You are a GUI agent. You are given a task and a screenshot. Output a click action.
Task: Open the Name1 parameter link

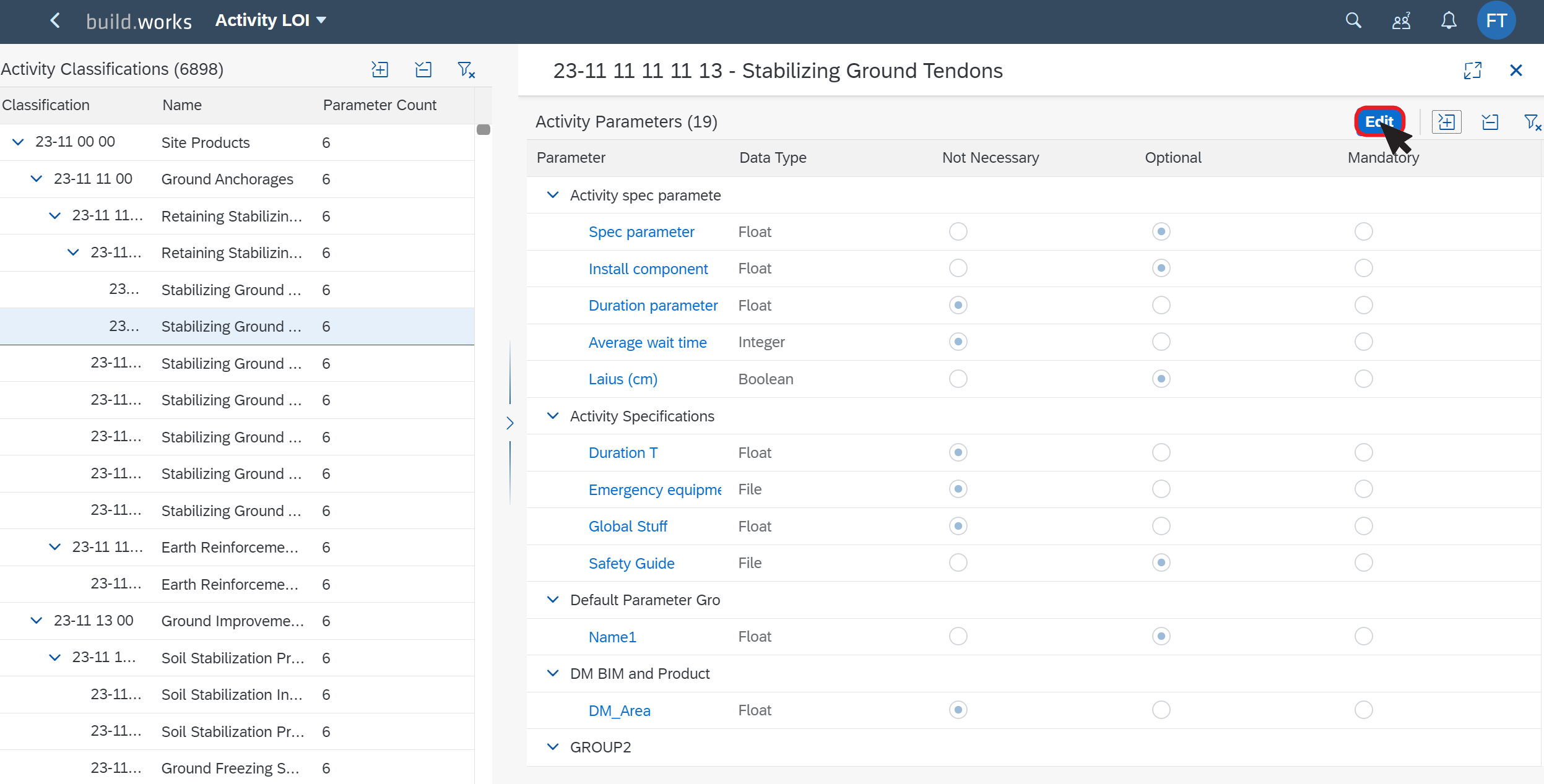point(612,637)
